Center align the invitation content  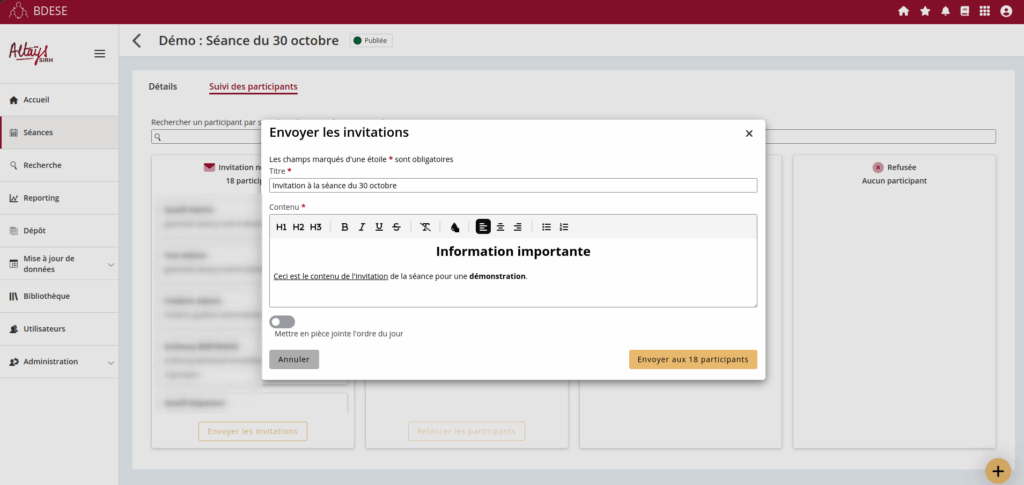[x=501, y=227]
